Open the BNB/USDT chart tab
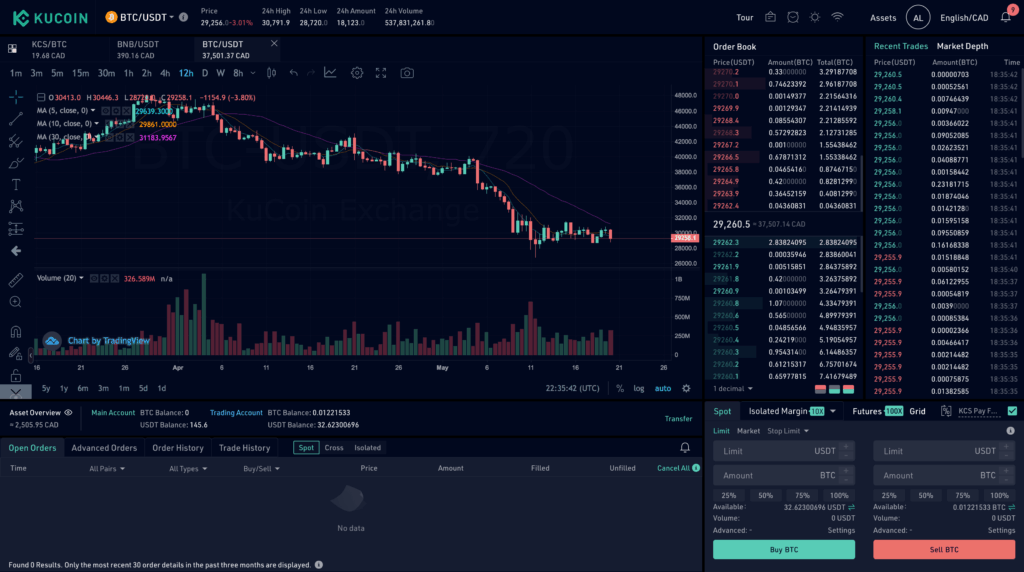Image resolution: width=1024 pixels, height=572 pixels. (138, 50)
